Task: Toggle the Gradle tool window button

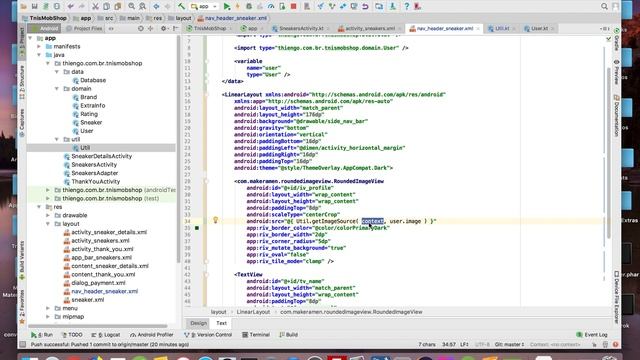Action: coord(617,40)
